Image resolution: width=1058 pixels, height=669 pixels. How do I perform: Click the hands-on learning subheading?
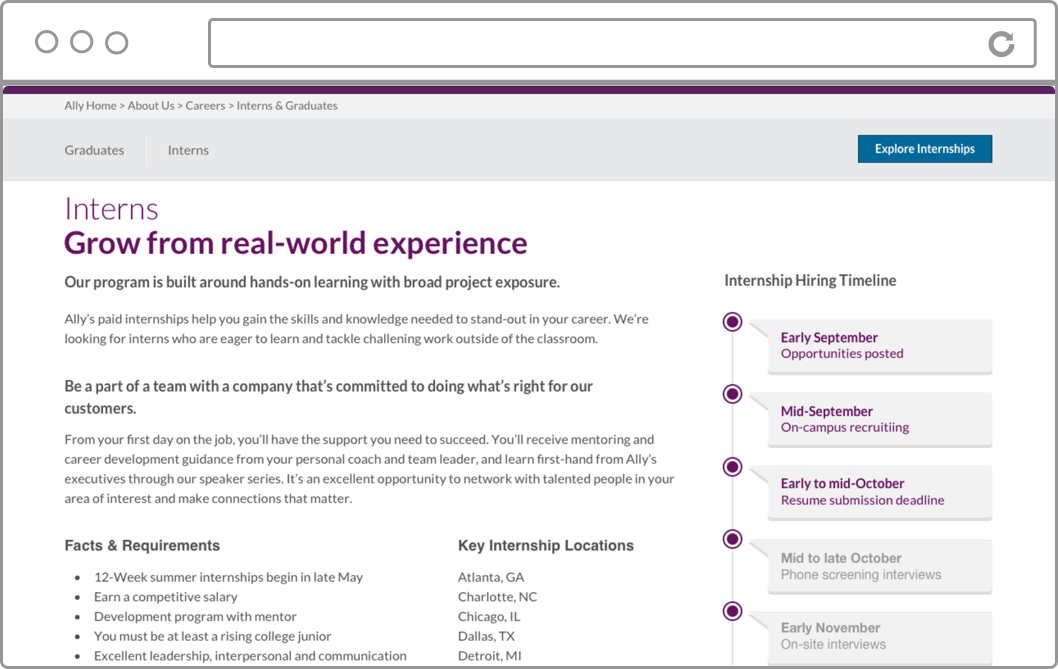click(x=312, y=282)
